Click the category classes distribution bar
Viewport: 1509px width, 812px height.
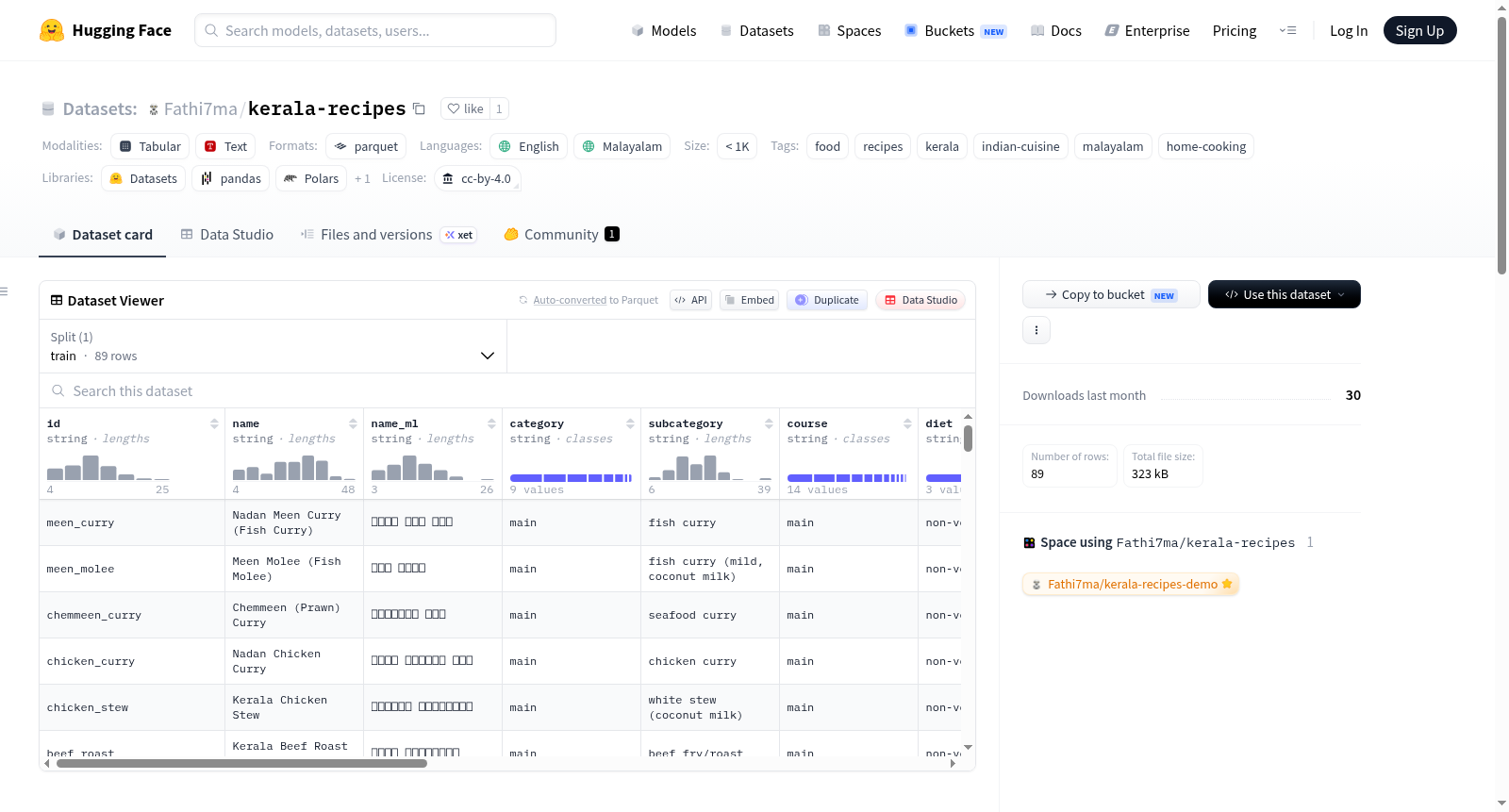(x=571, y=478)
